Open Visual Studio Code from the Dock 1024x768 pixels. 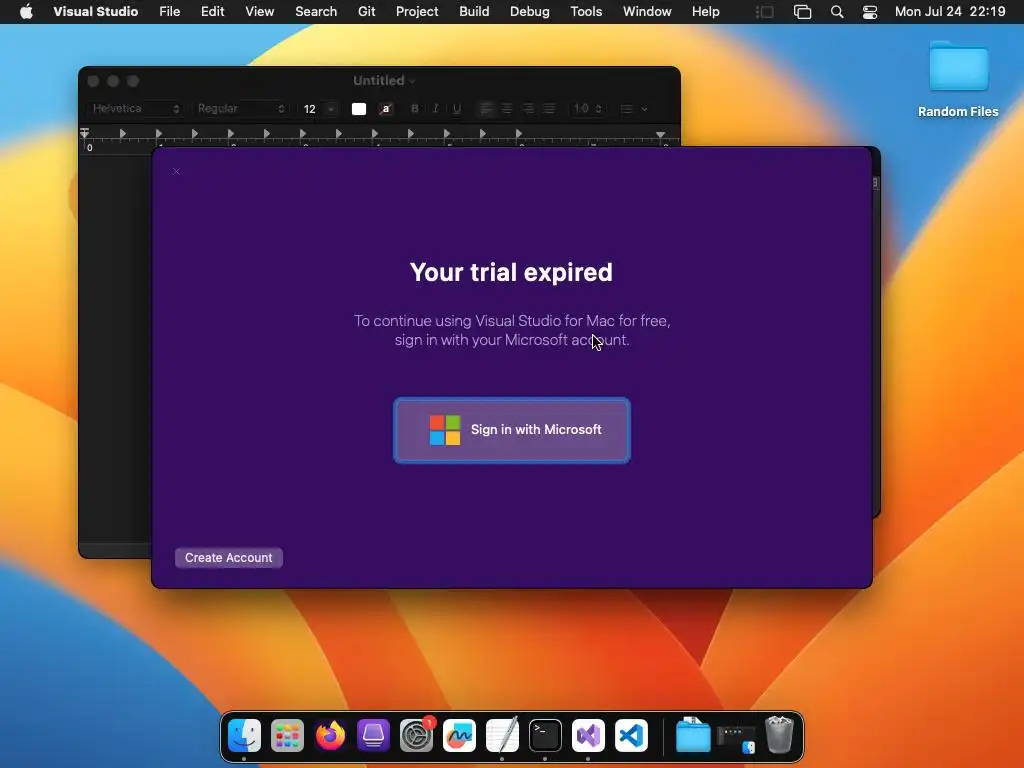[632, 735]
